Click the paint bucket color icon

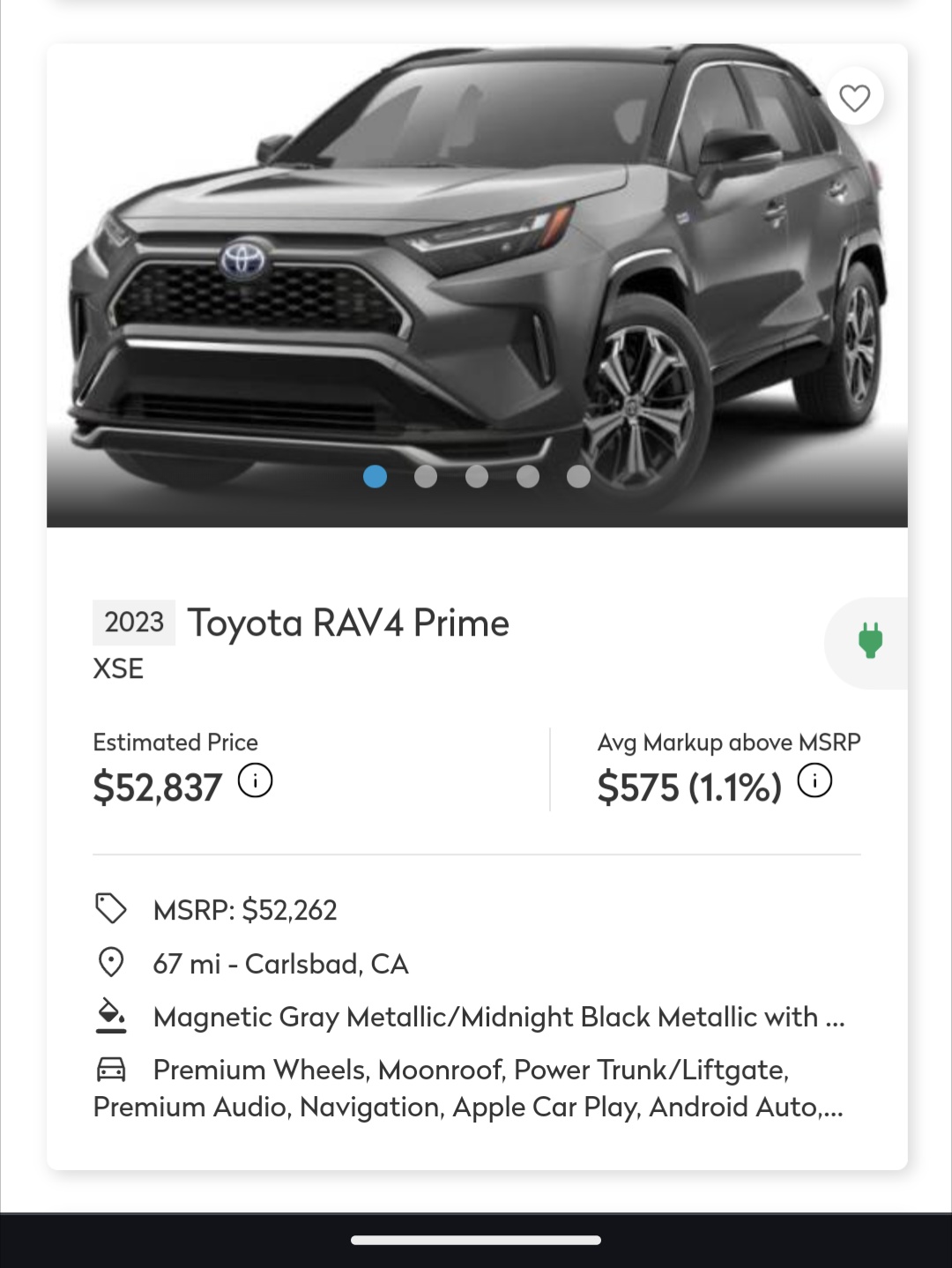111,1016
